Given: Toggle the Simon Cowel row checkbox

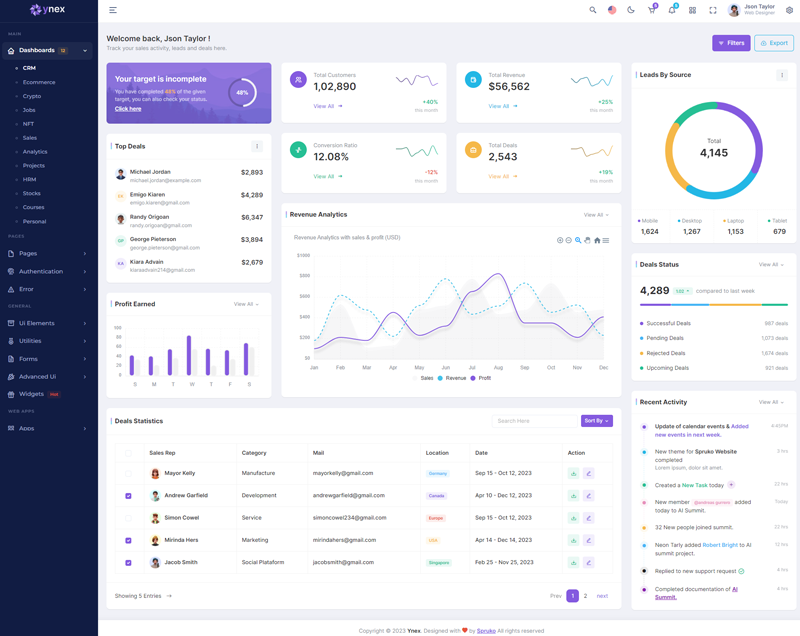Looking at the screenshot, I should tap(128, 518).
